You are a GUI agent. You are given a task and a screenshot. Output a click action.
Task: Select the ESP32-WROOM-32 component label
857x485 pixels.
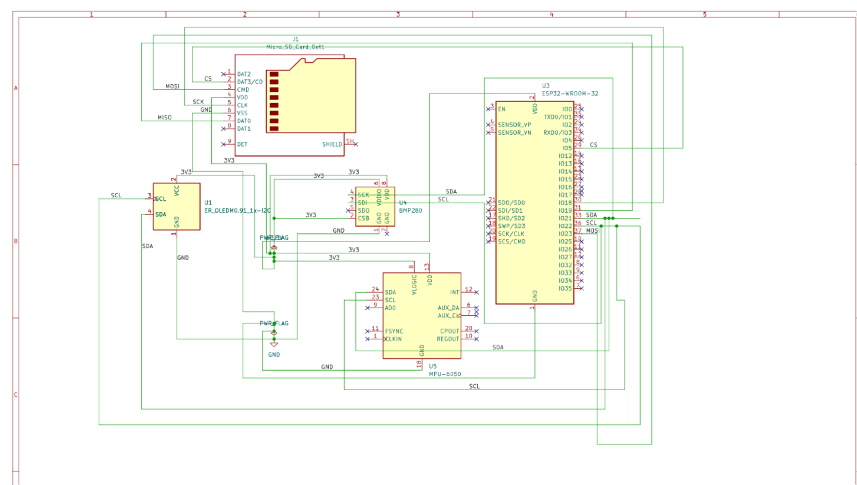[570, 94]
